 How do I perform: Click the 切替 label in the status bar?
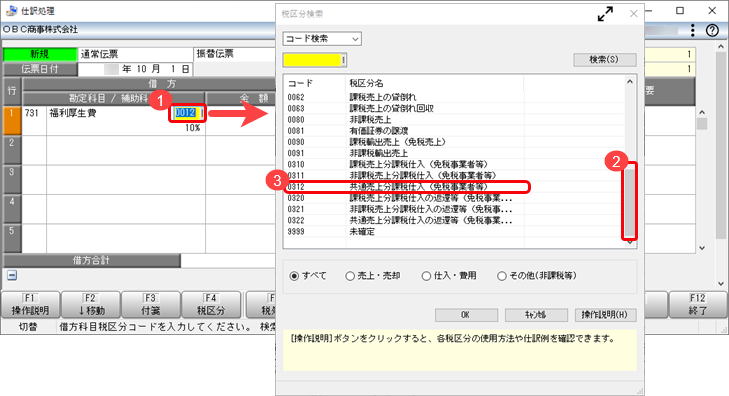click(x=28, y=327)
